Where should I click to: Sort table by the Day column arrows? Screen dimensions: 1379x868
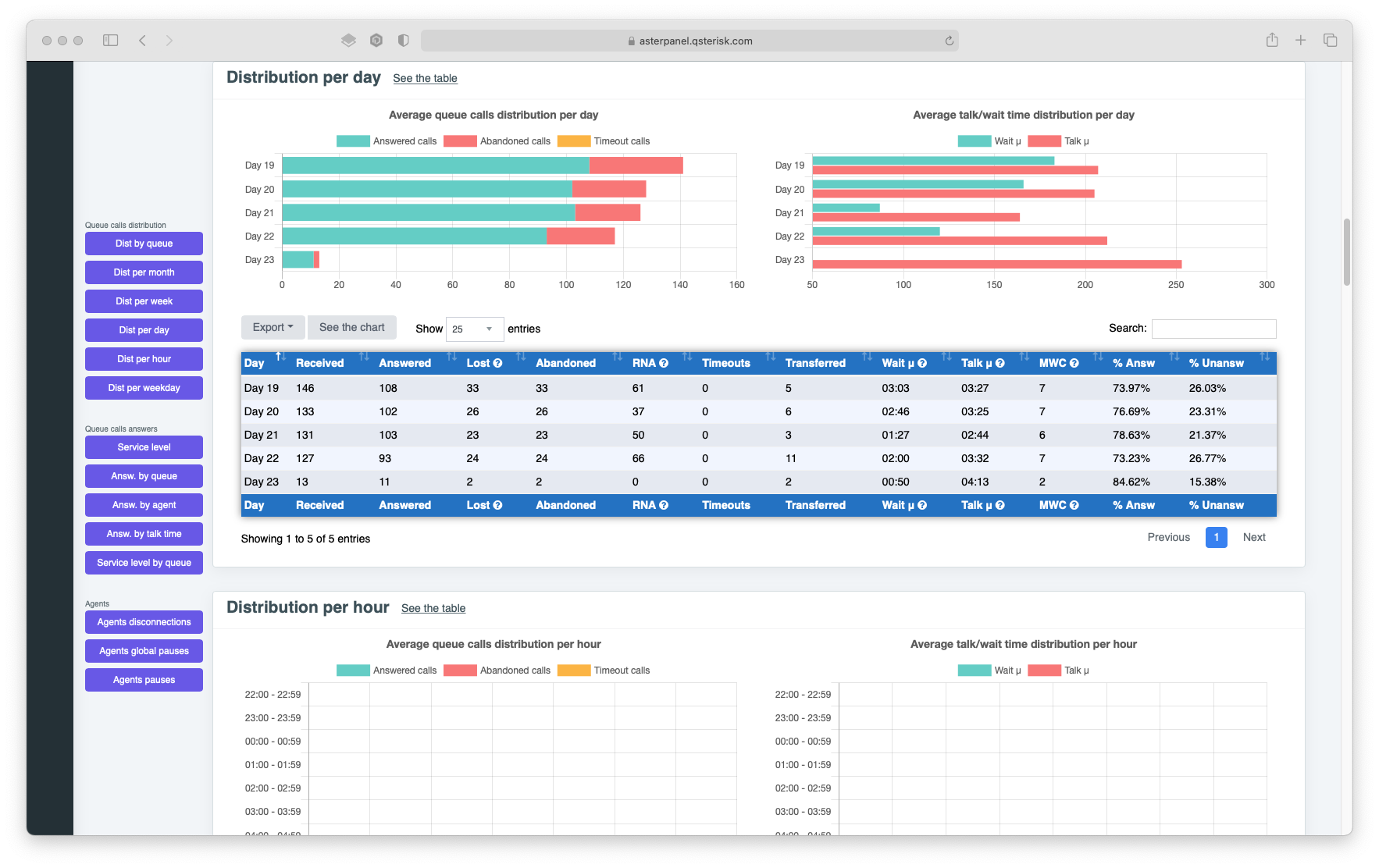click(x=280, y=357)
